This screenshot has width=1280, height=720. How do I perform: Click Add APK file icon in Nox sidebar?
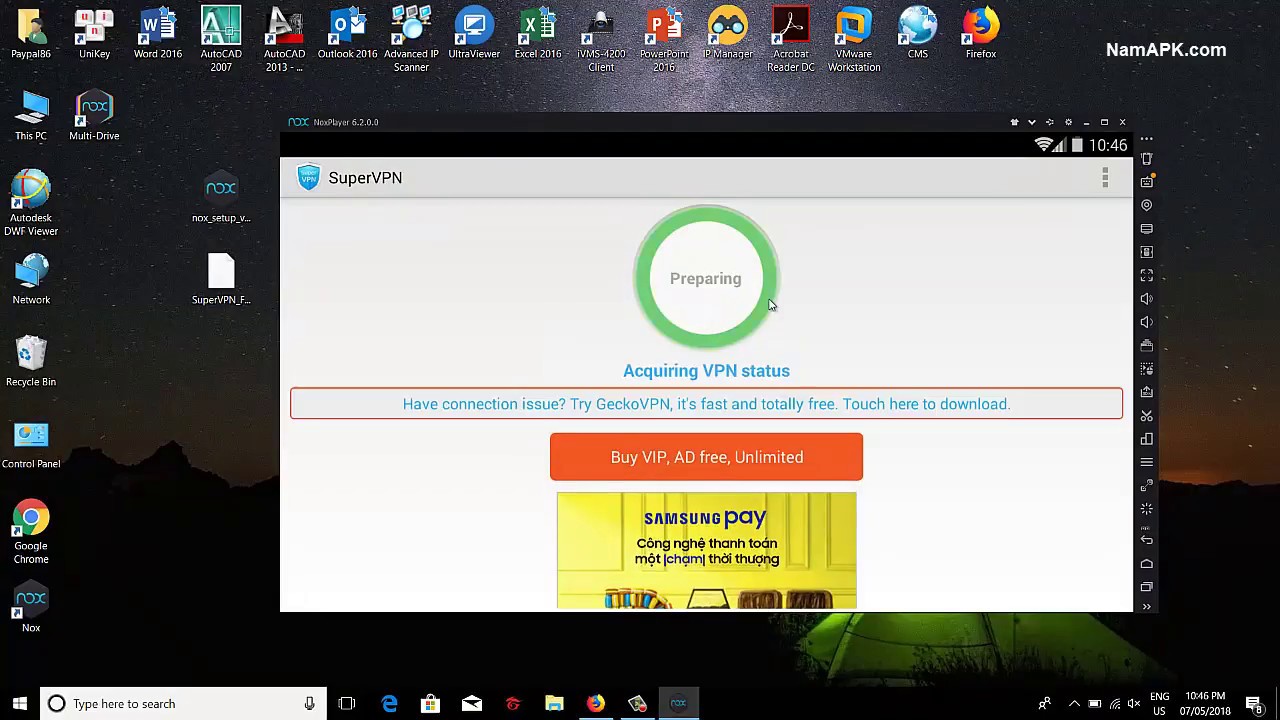click(1147, 392)
